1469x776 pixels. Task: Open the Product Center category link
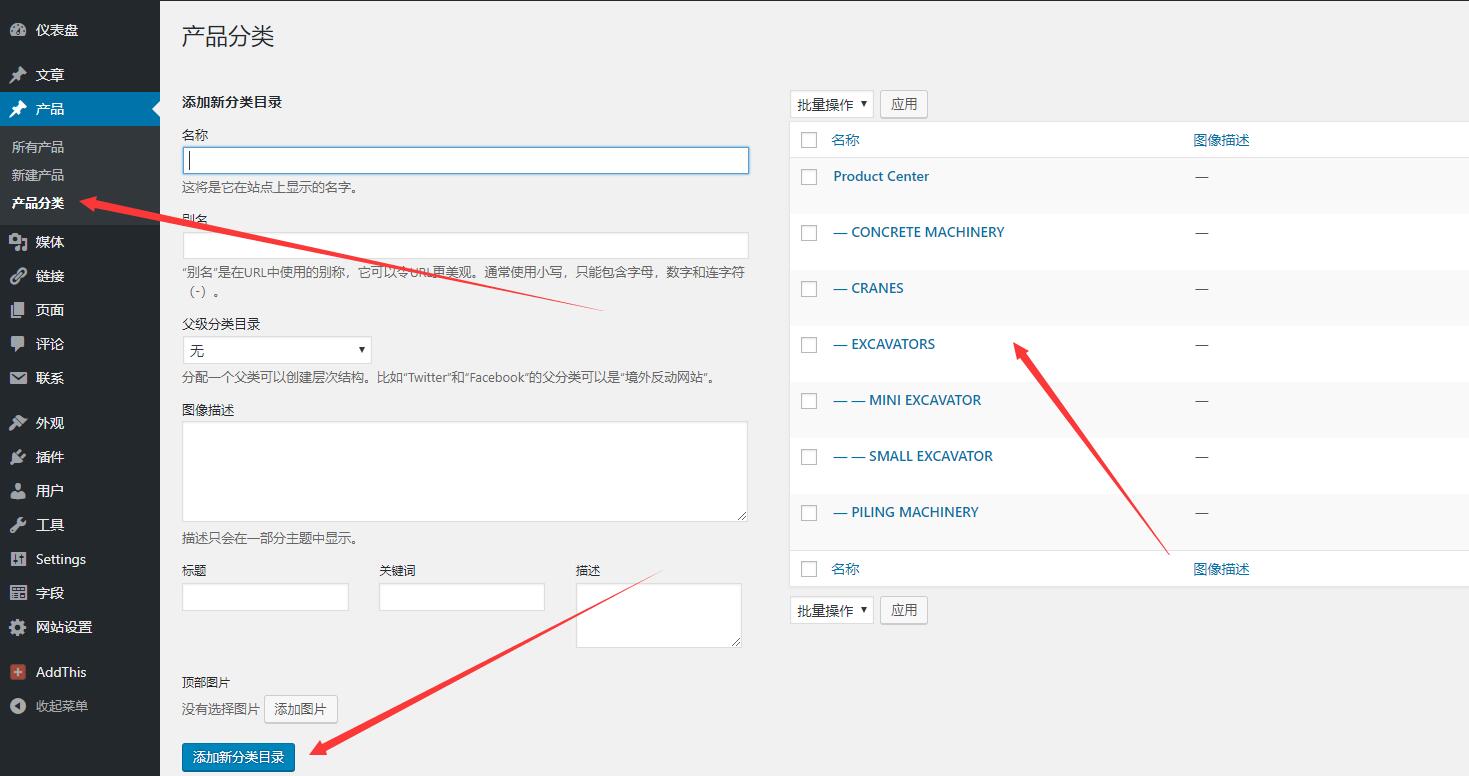pos(881,176)
